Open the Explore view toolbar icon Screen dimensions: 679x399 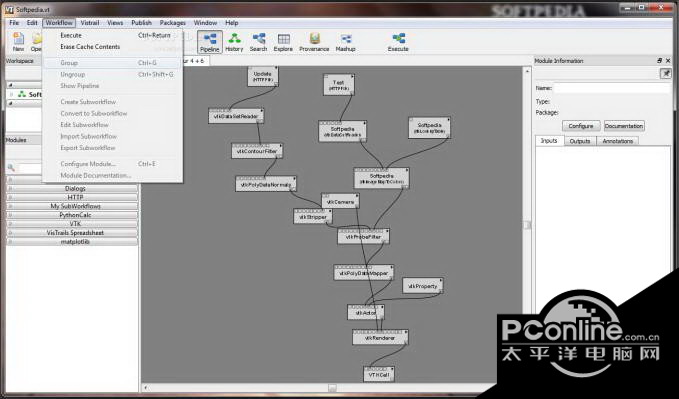[x=283, y=42]
